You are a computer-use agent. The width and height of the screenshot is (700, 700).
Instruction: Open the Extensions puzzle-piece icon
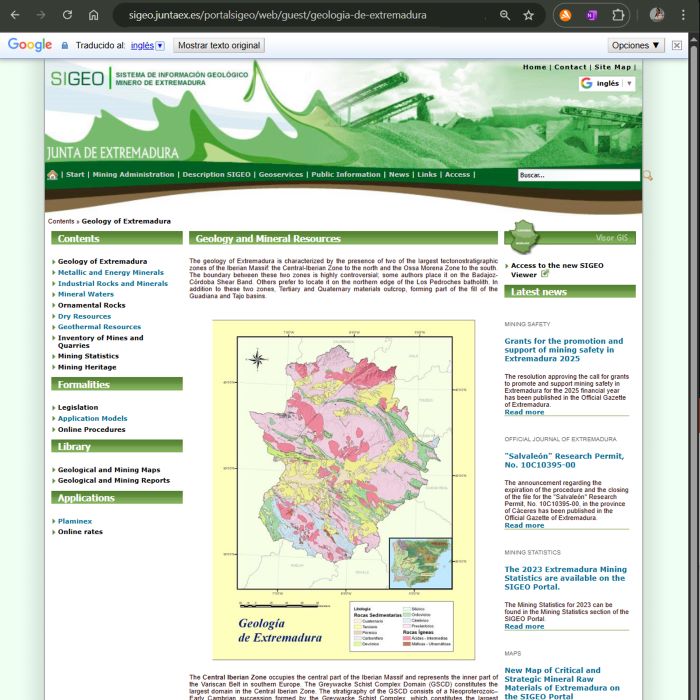(x=618, y=15)
